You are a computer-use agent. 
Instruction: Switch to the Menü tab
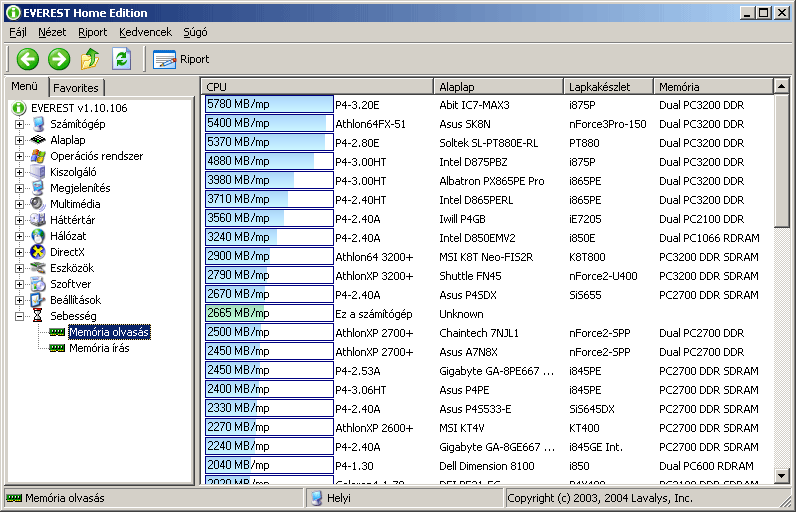tap(25, 86)
